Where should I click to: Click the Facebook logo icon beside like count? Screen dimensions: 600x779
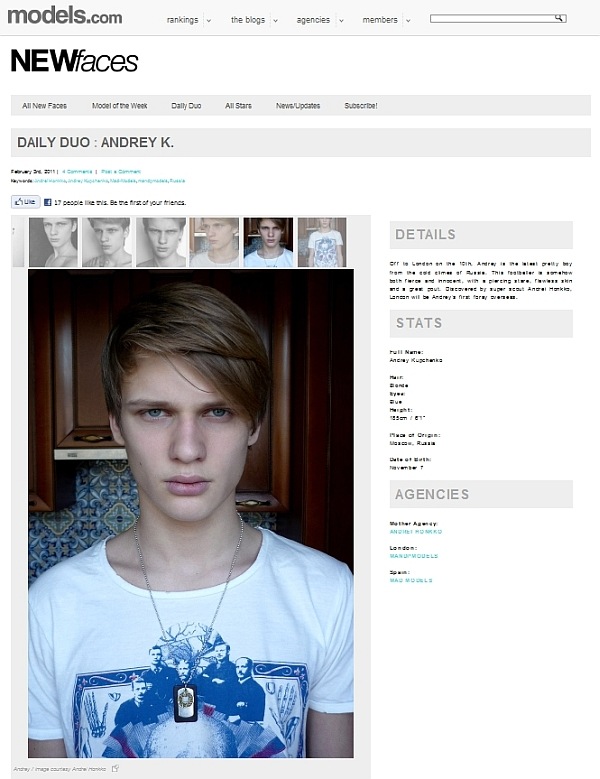48,202
